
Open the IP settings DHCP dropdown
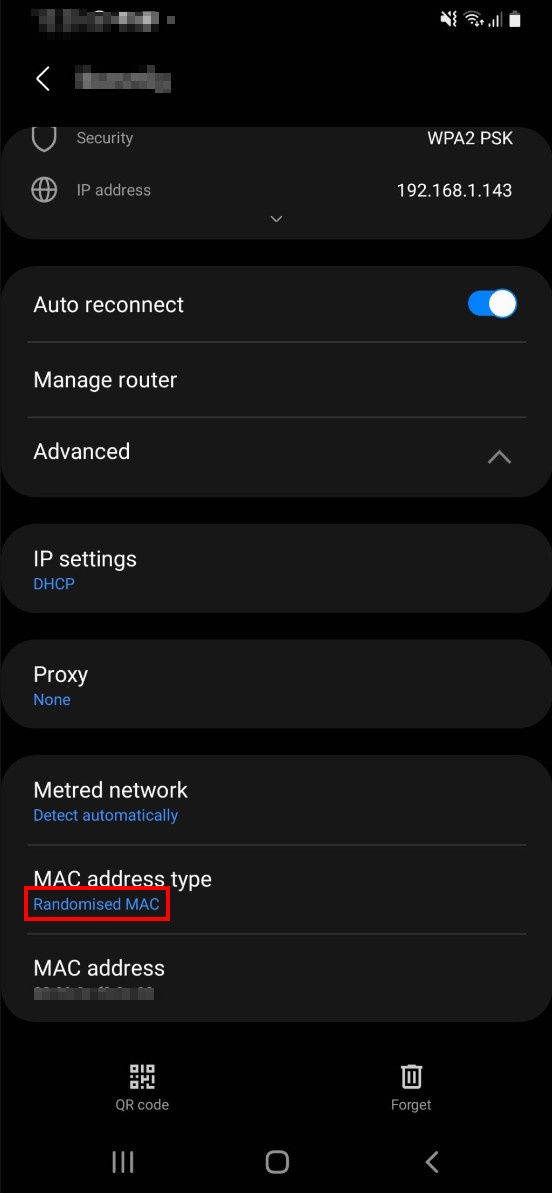[276, 568]
